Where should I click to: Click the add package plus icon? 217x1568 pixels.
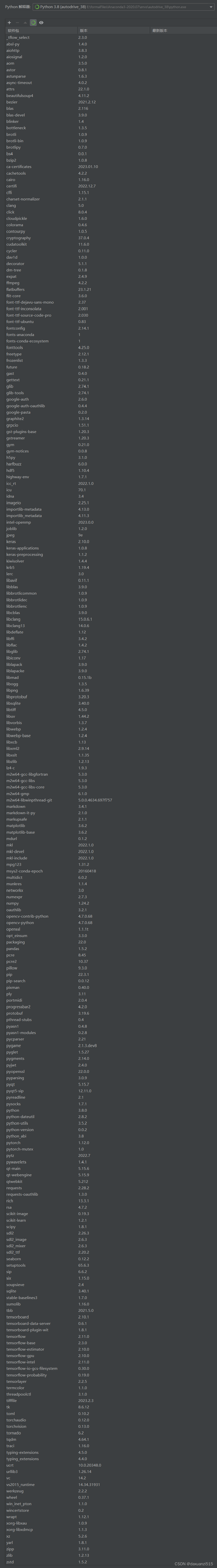click(9, 23)
